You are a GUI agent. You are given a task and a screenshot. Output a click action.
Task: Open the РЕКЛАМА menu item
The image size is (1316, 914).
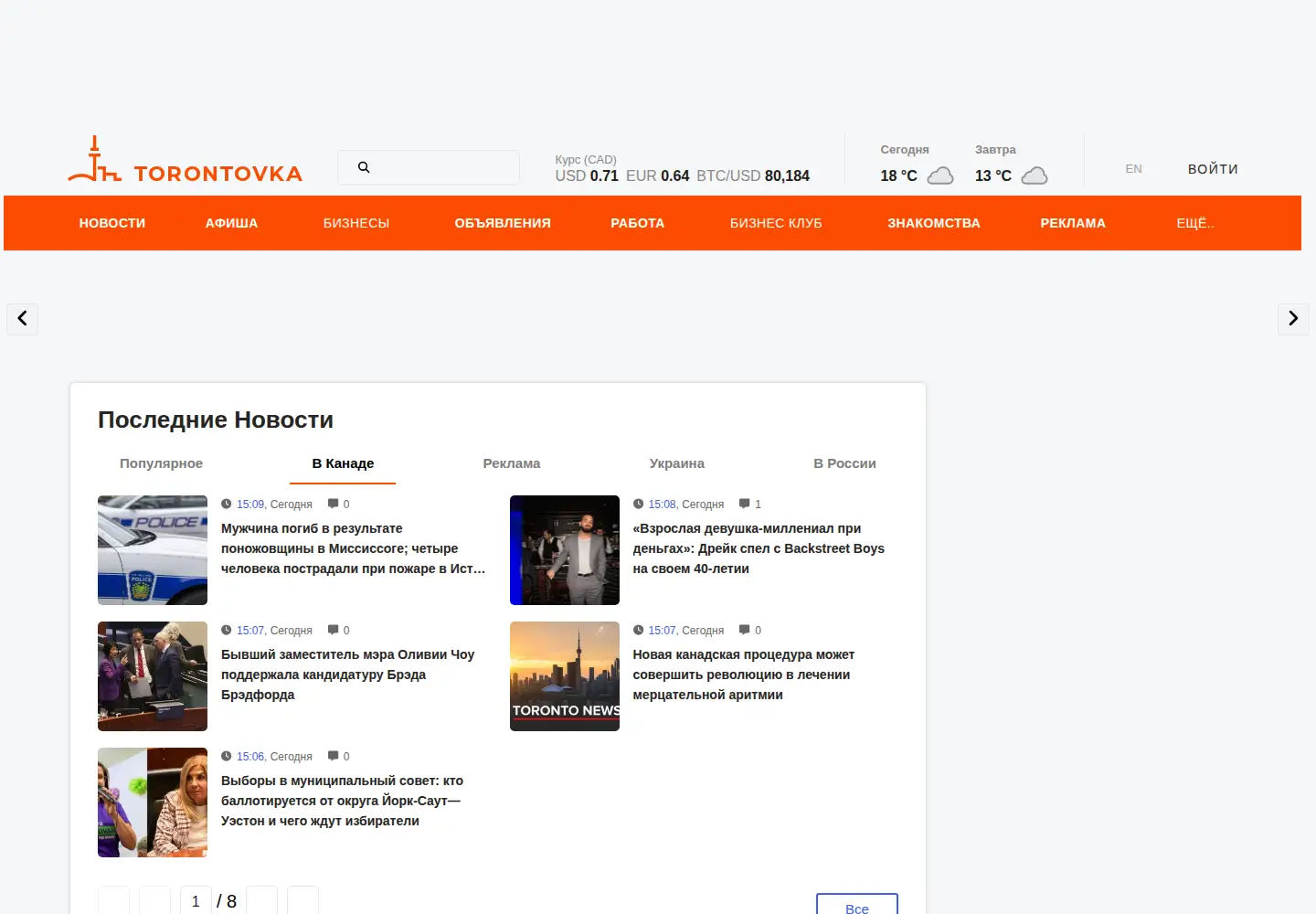1073,223
